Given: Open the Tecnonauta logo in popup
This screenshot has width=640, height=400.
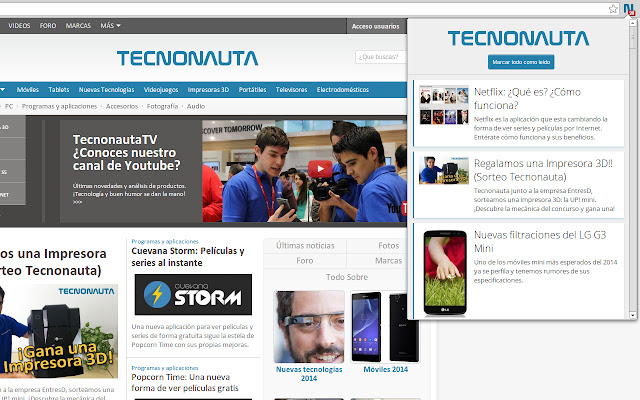Looking at the screenshot, I should pos(518,38).
